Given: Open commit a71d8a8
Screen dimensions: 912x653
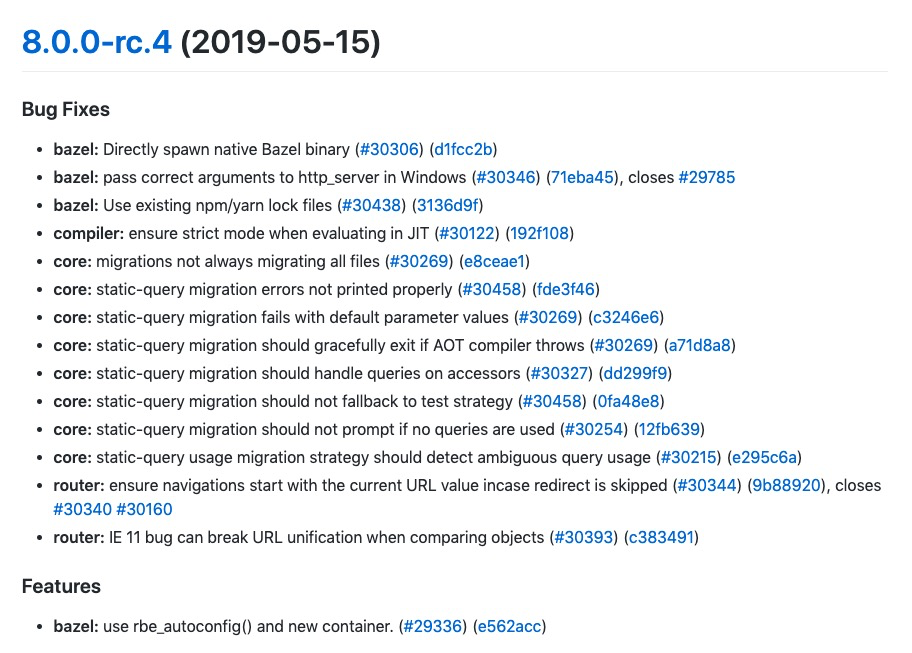Looking at the screenshot, I should pyautogui.click(x=699, y=345).
